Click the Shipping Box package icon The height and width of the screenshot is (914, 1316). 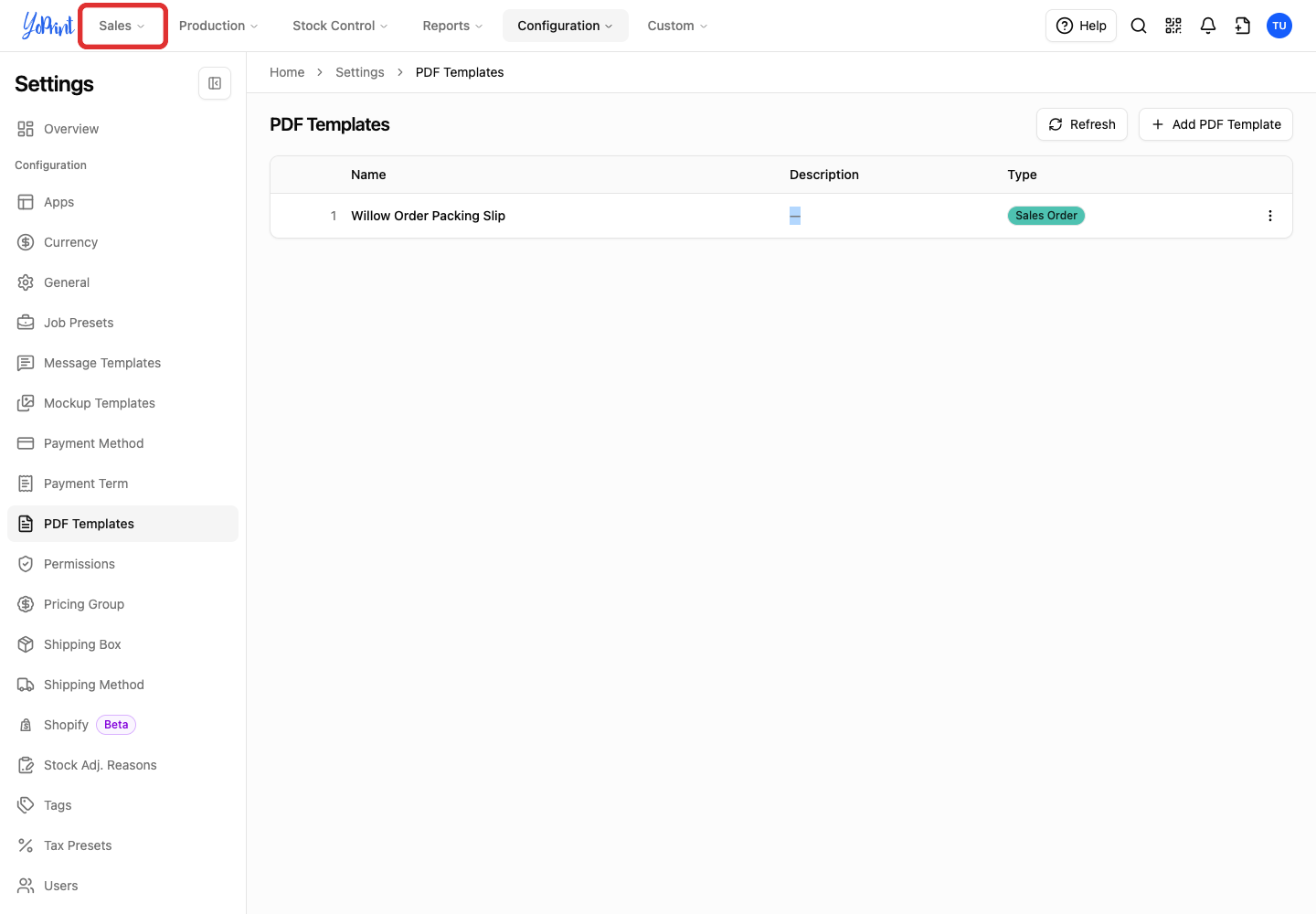point(26,644)
